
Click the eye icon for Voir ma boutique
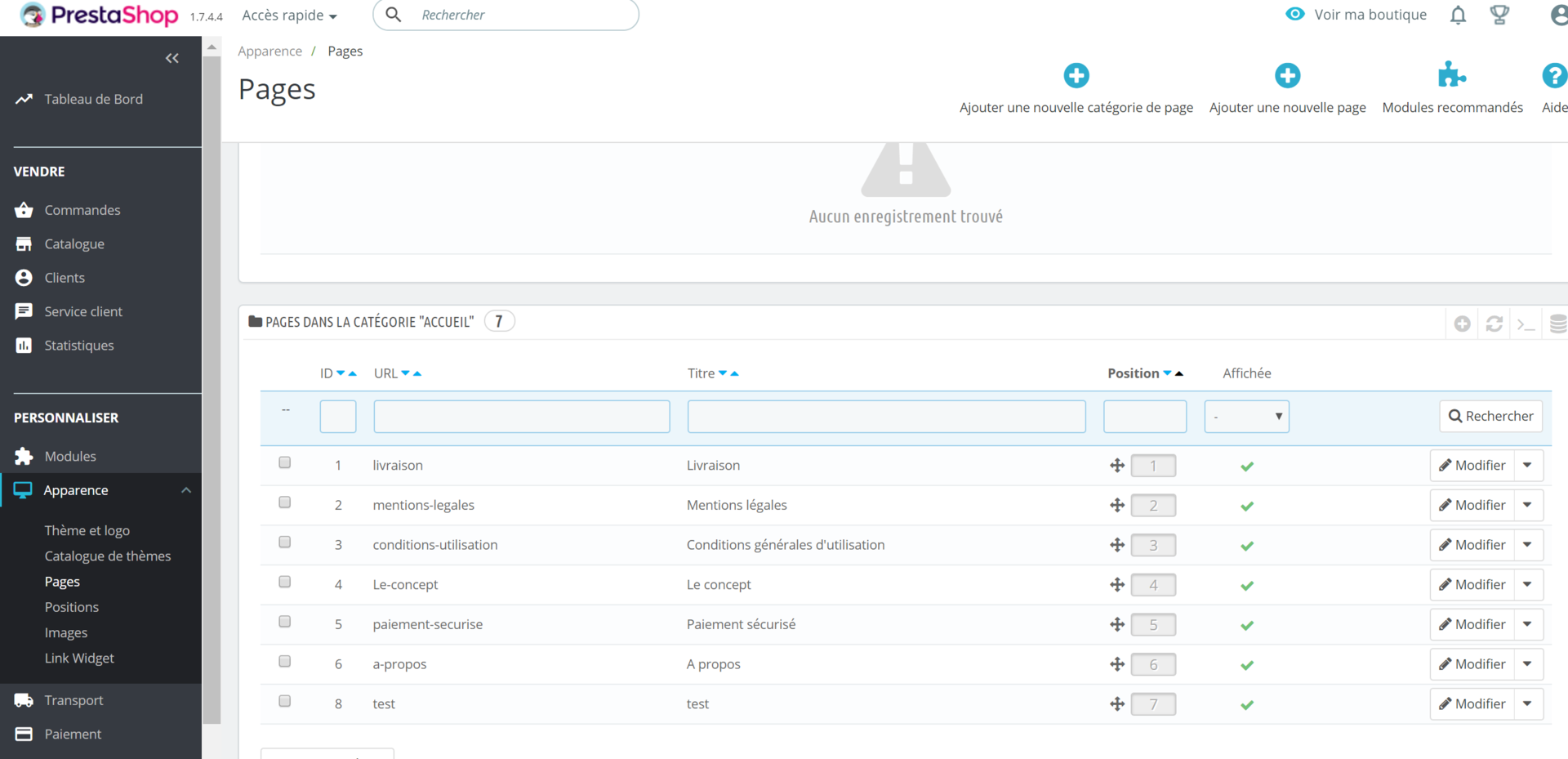click(x=1295, y=14)
